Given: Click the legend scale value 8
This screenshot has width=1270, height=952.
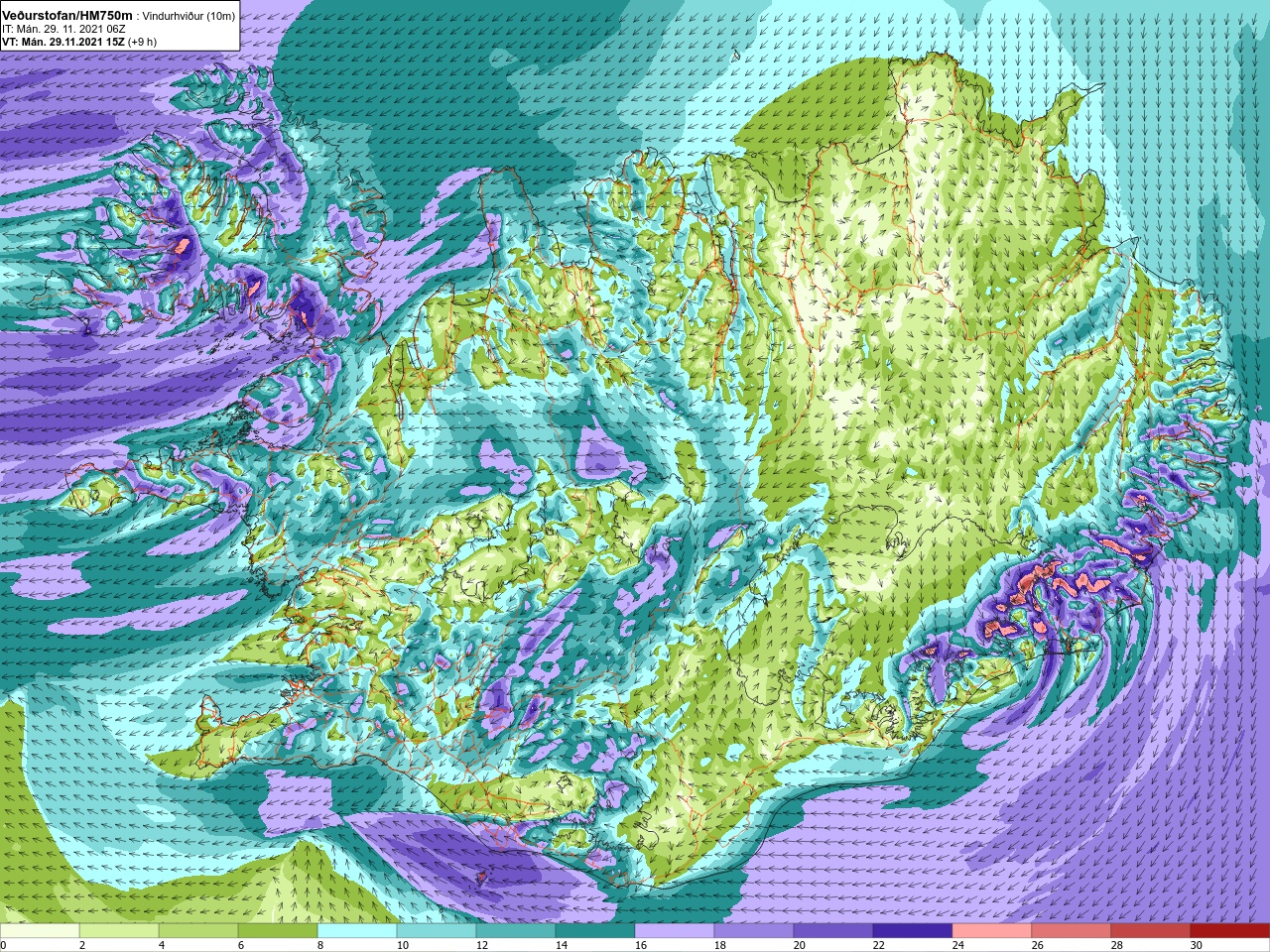Looking at the screenshot, I should (322, 945).
